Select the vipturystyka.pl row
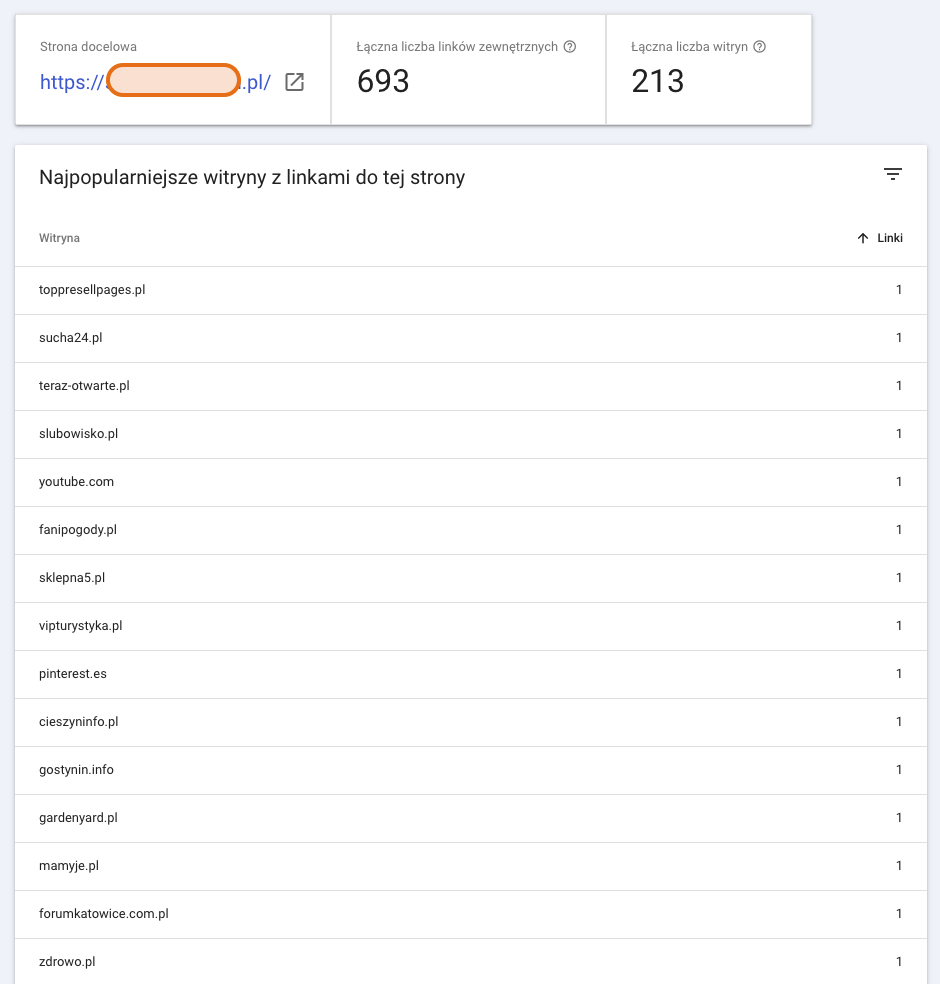Screen dimensions: 940x984 point(80,626)
